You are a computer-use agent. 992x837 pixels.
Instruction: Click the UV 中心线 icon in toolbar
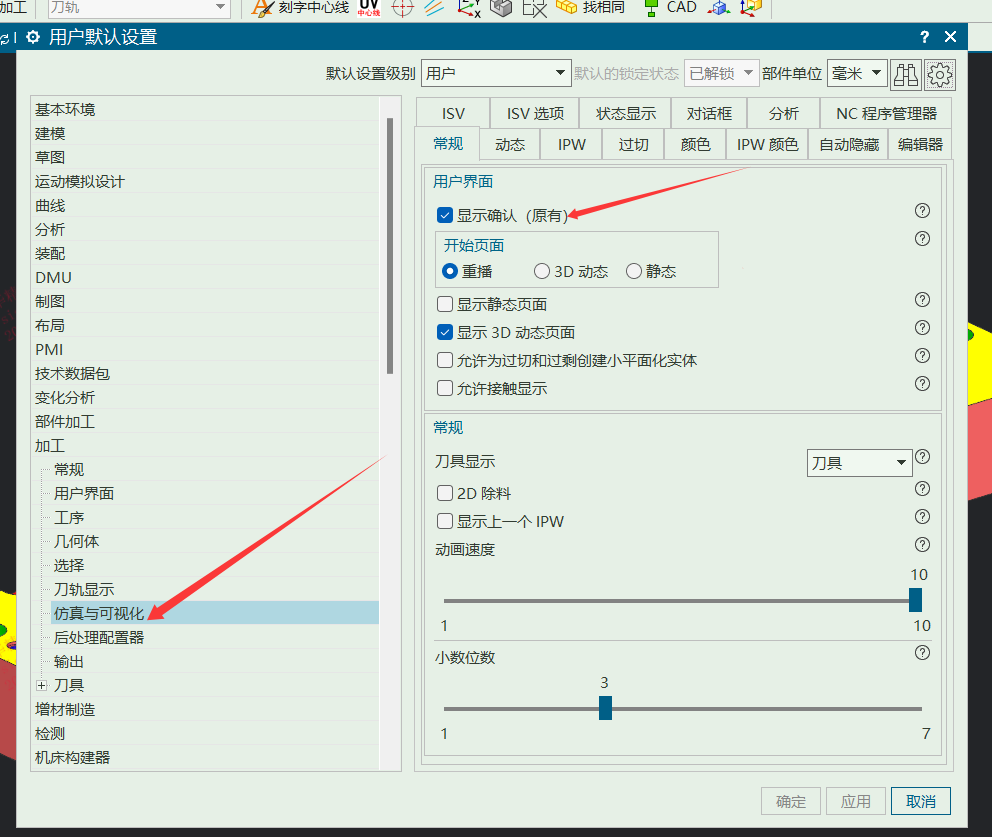coord(369,8)
